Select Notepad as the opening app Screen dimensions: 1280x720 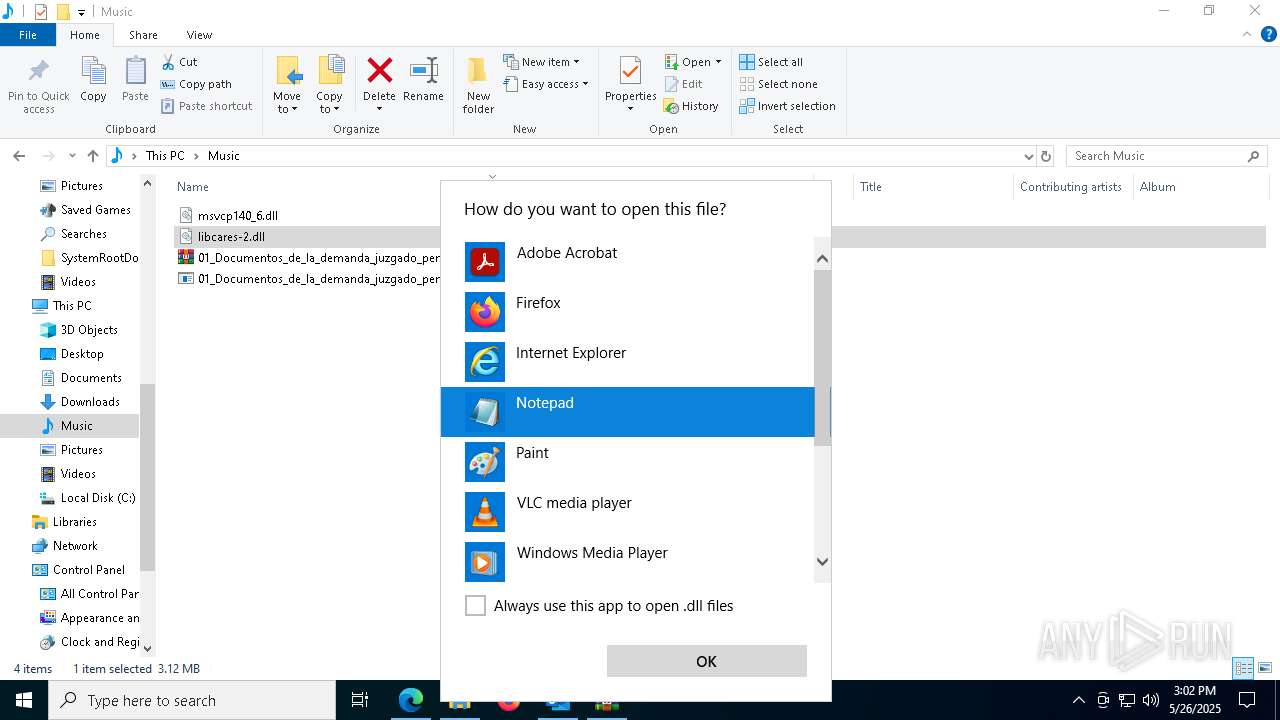pyautogui.click(x=628, y=412)
